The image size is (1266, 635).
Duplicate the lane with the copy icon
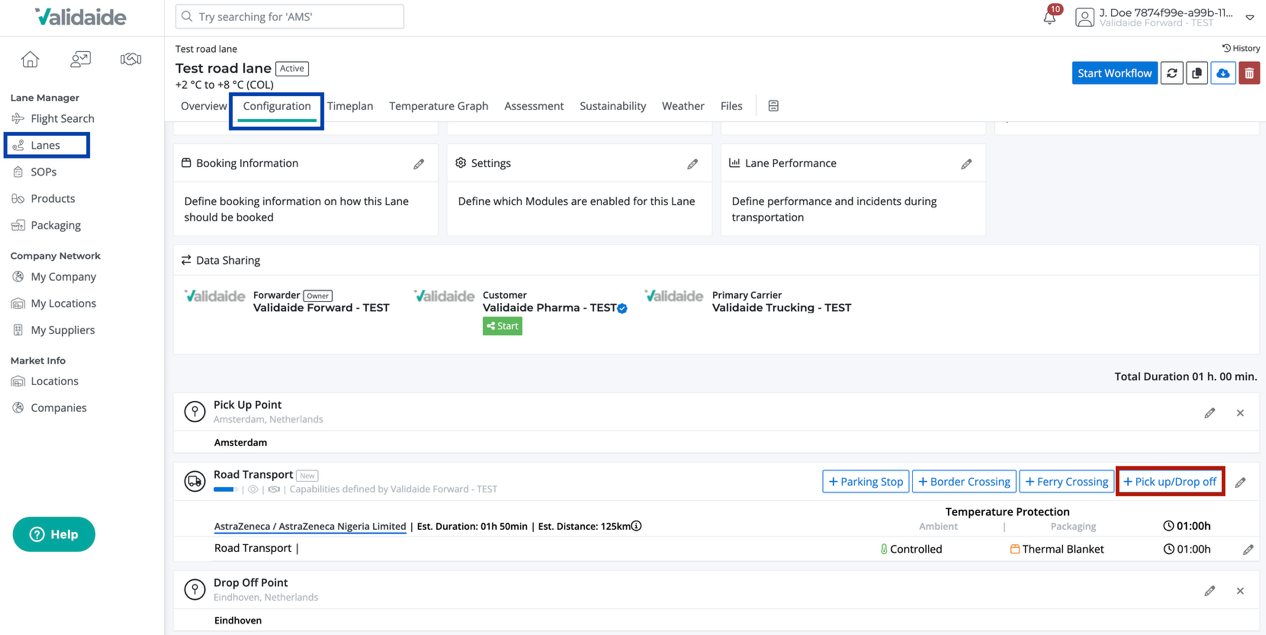(1197, 72)
